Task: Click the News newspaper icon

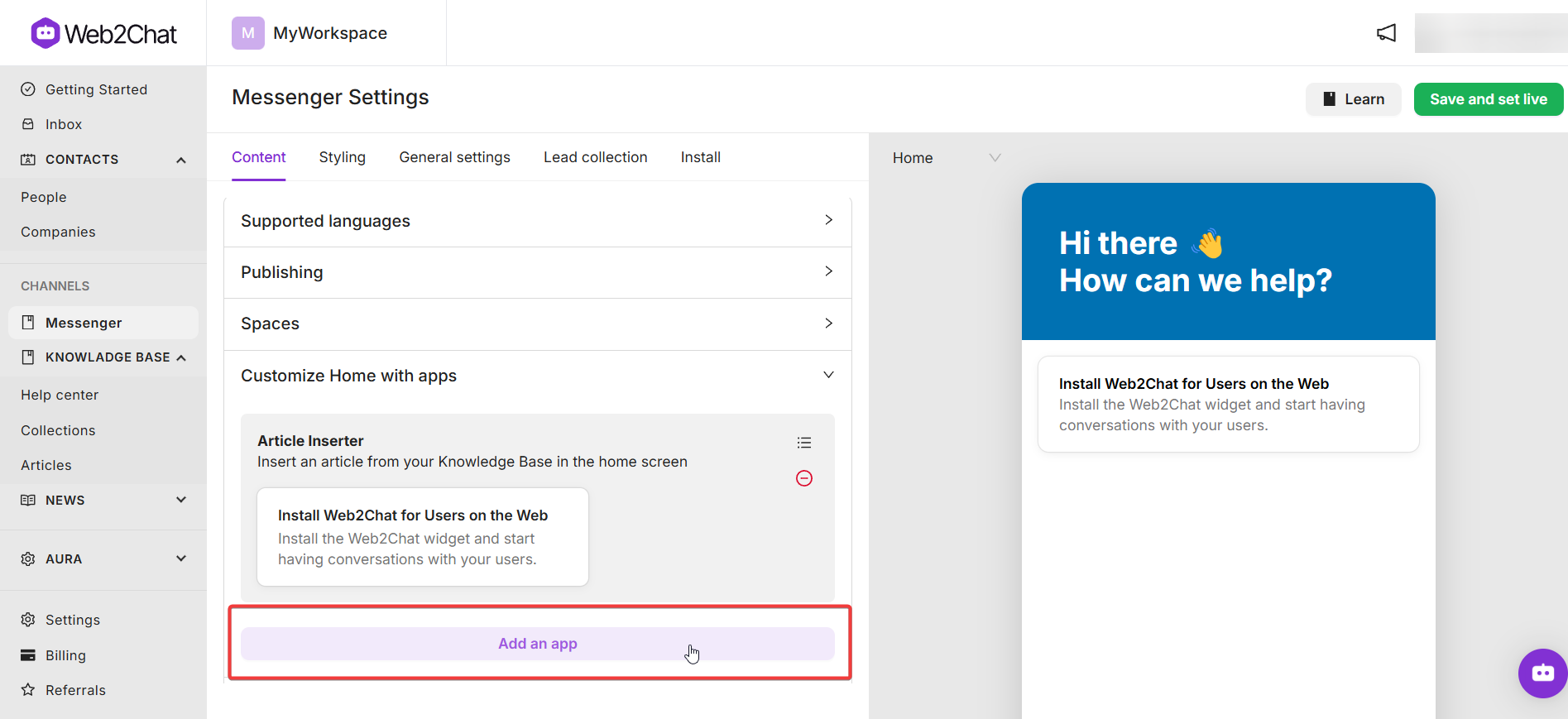Action: click(x=28, y=500)
